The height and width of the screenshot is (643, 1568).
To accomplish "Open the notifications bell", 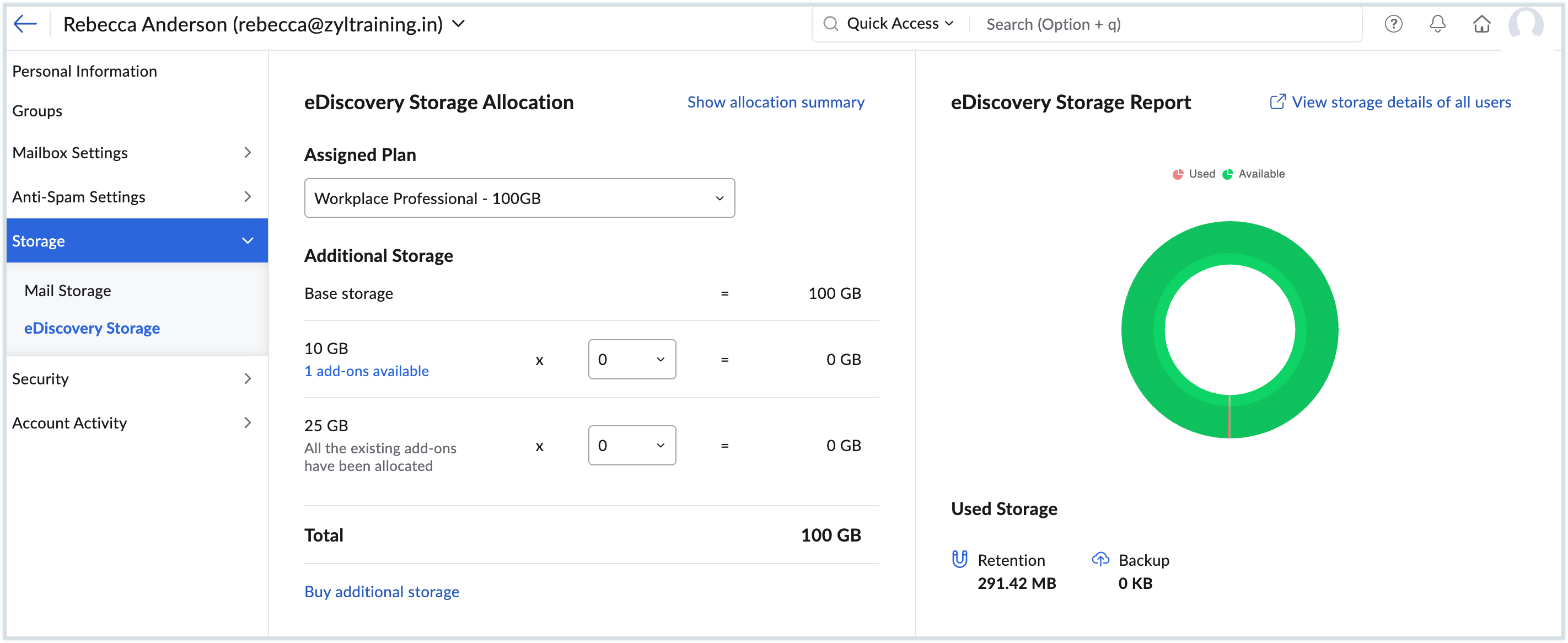I will (1438, 24).
